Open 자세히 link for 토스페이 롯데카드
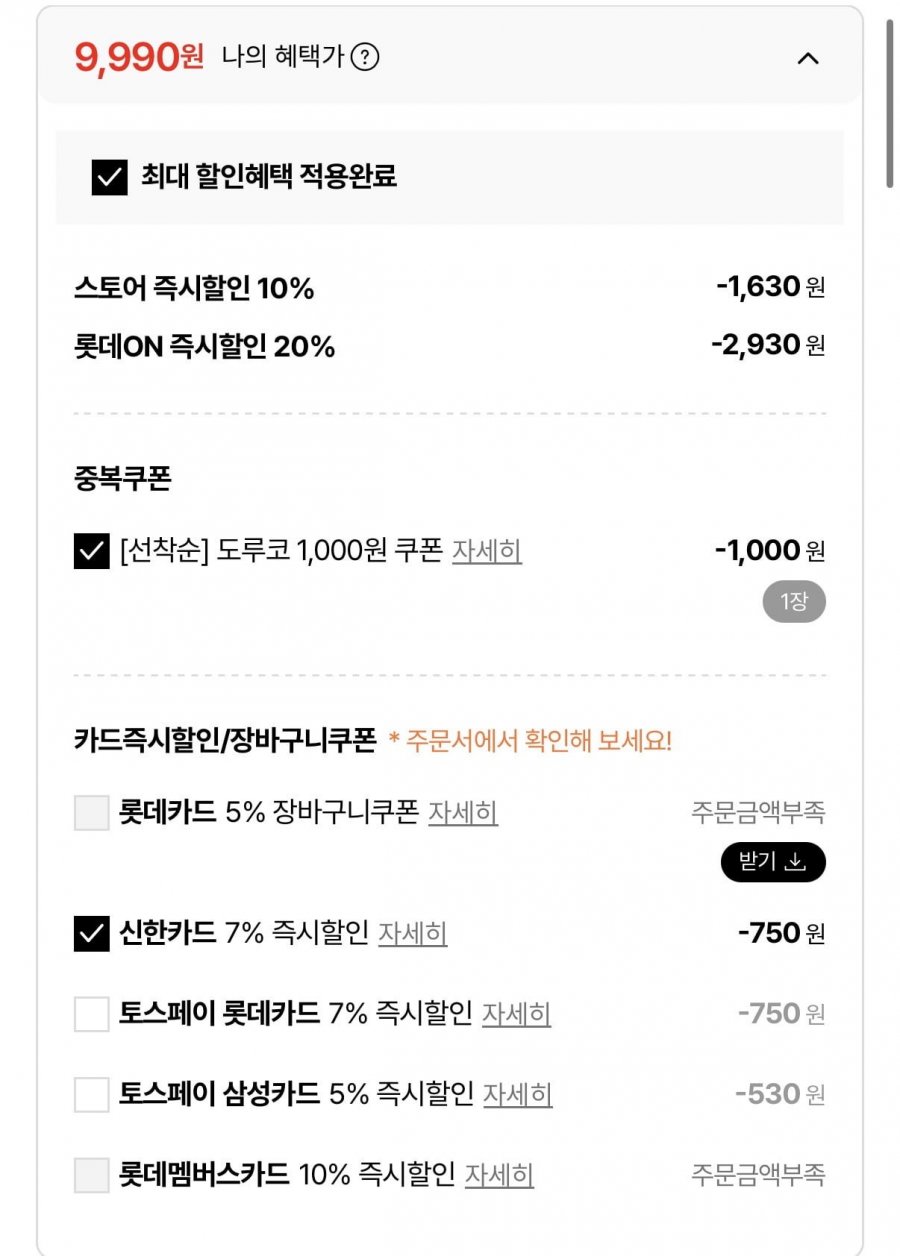This screenshot has height=1256, width=900. click(516, 1014)
